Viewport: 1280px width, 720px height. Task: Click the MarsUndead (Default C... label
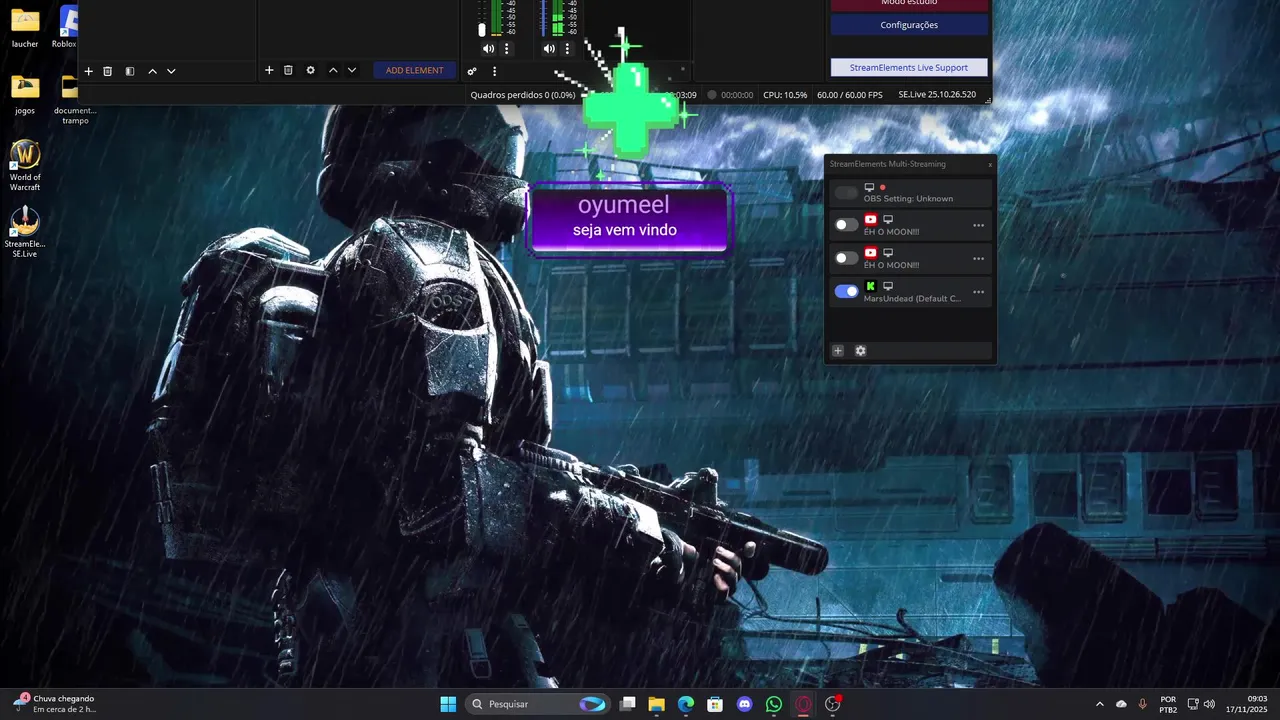(912, 299)
